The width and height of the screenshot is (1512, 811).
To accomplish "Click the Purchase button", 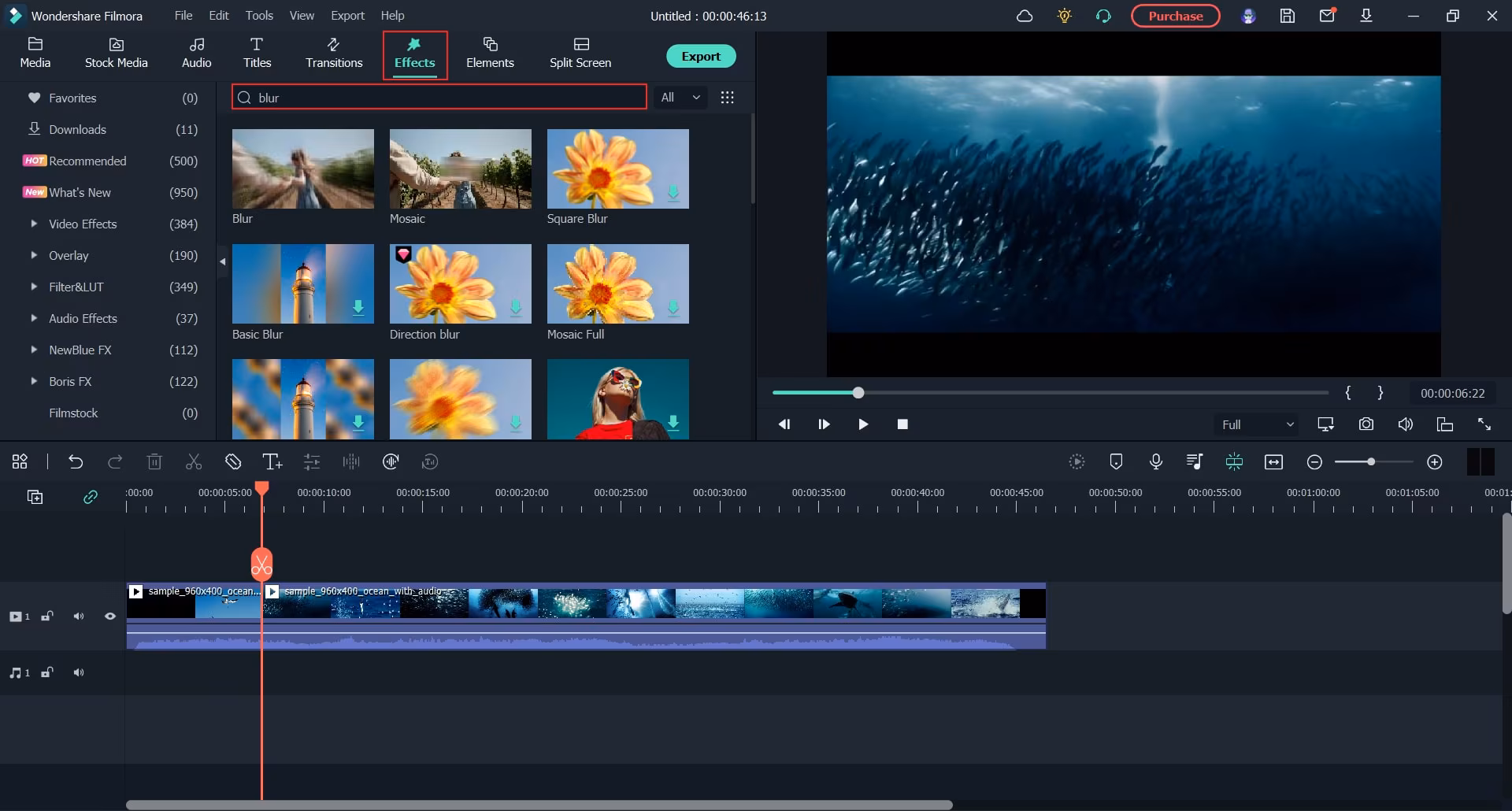I will [x=1175, y=16].
